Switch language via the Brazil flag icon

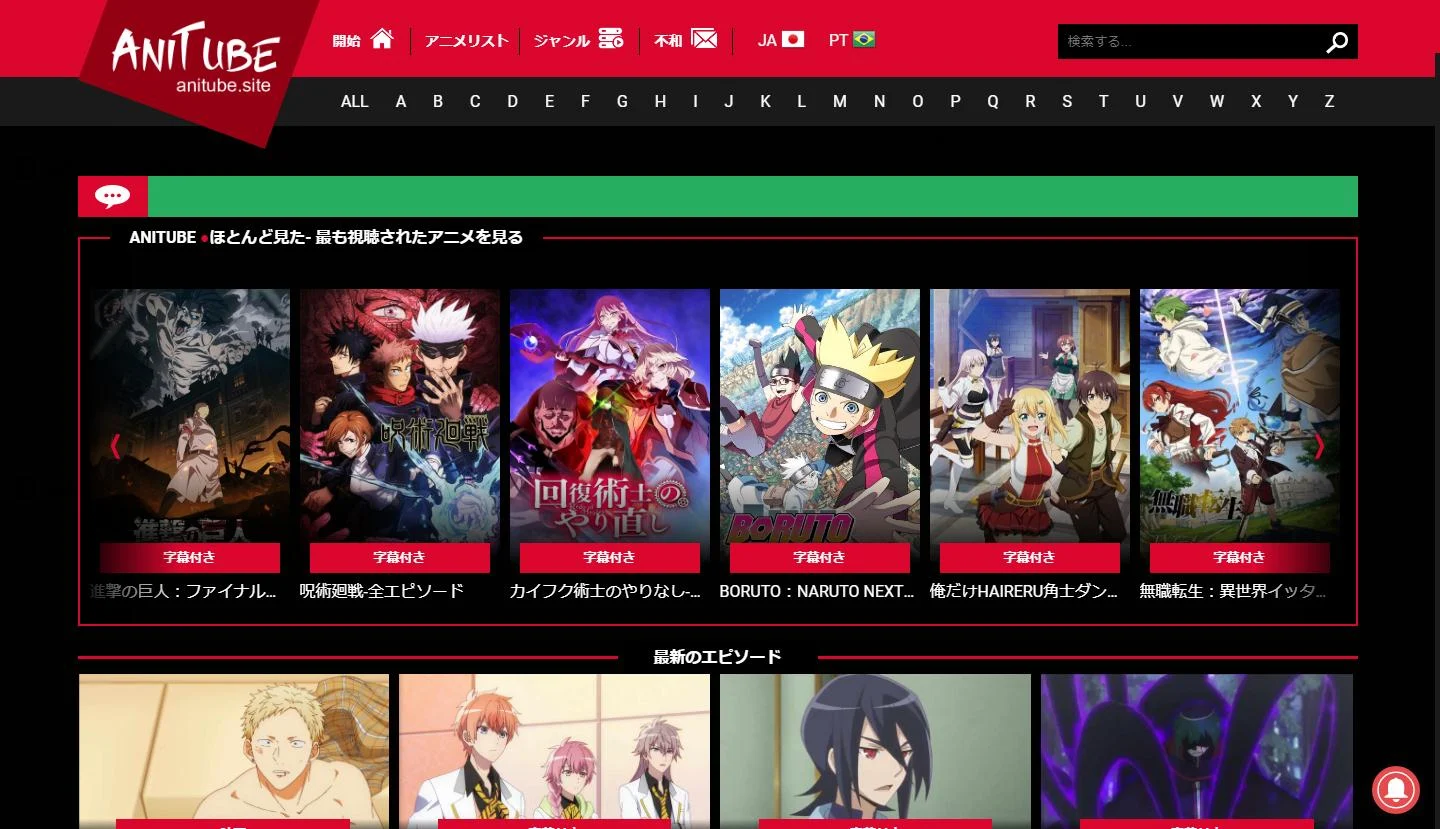864,40
